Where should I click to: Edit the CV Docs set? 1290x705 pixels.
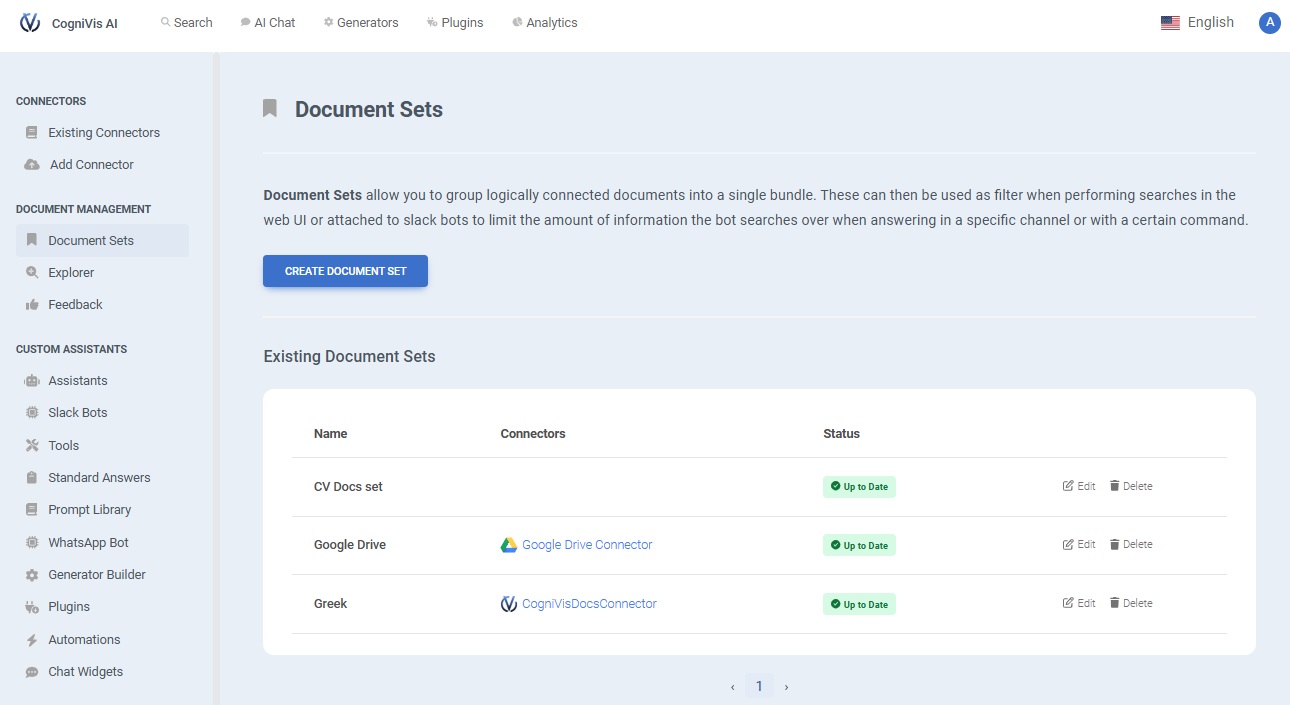[1079, 486]
